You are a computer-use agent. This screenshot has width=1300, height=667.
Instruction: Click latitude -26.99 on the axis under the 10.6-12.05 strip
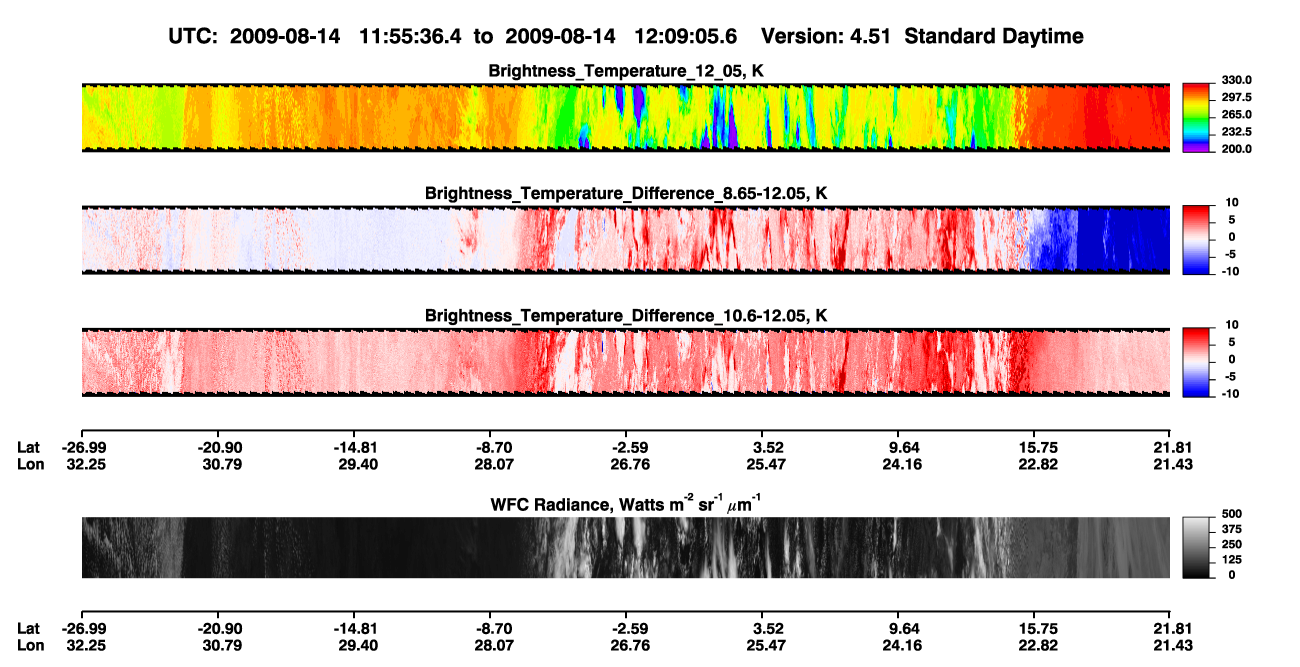click(84, 448)
